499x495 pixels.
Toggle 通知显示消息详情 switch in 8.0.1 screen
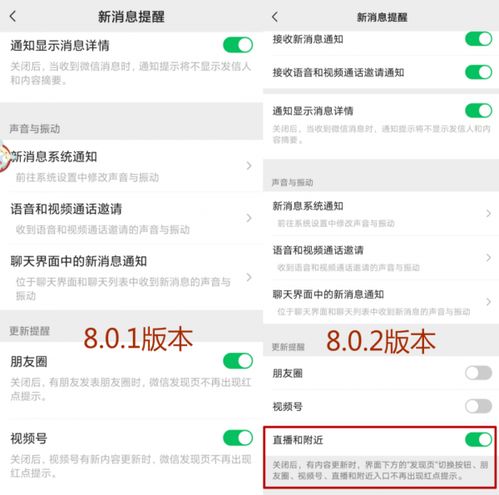238,45
